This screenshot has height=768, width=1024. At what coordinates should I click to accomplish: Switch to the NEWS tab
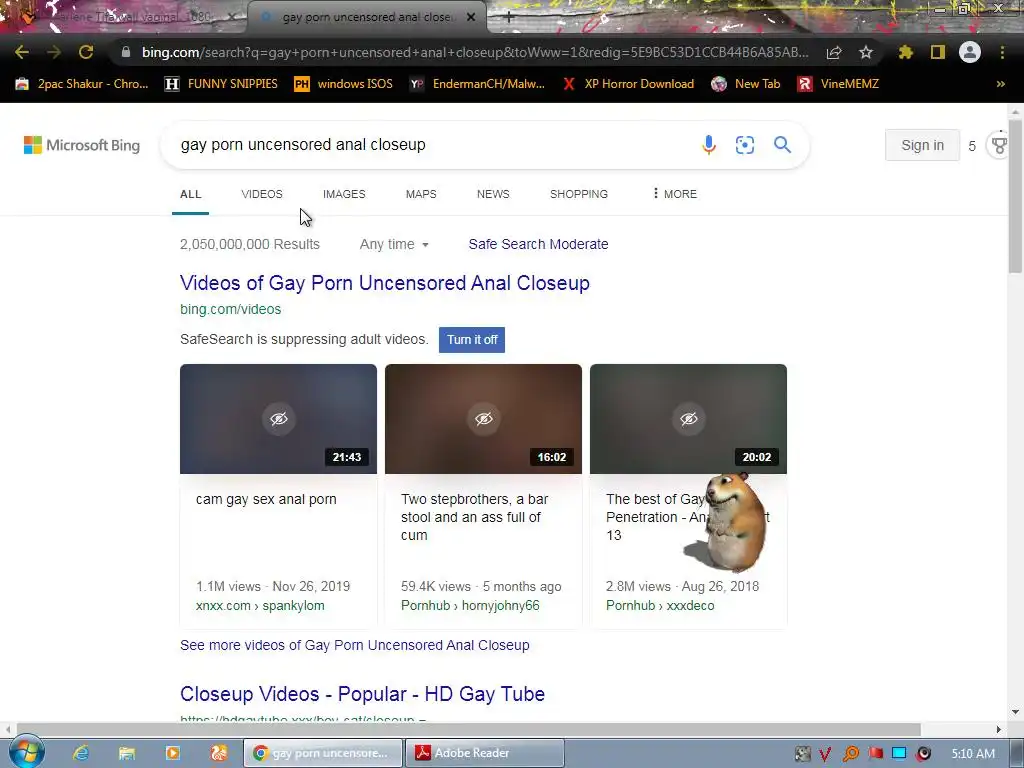click(x=493, y=194)
